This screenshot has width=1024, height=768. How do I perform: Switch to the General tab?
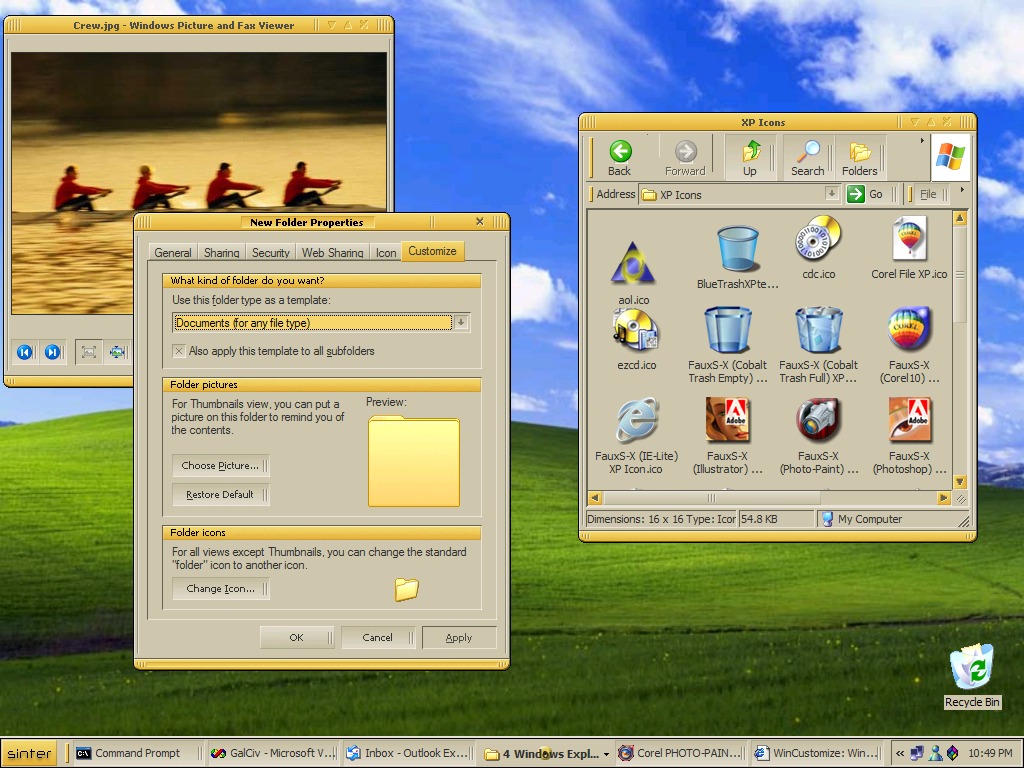pyautogui.click(x=173, y=253)
